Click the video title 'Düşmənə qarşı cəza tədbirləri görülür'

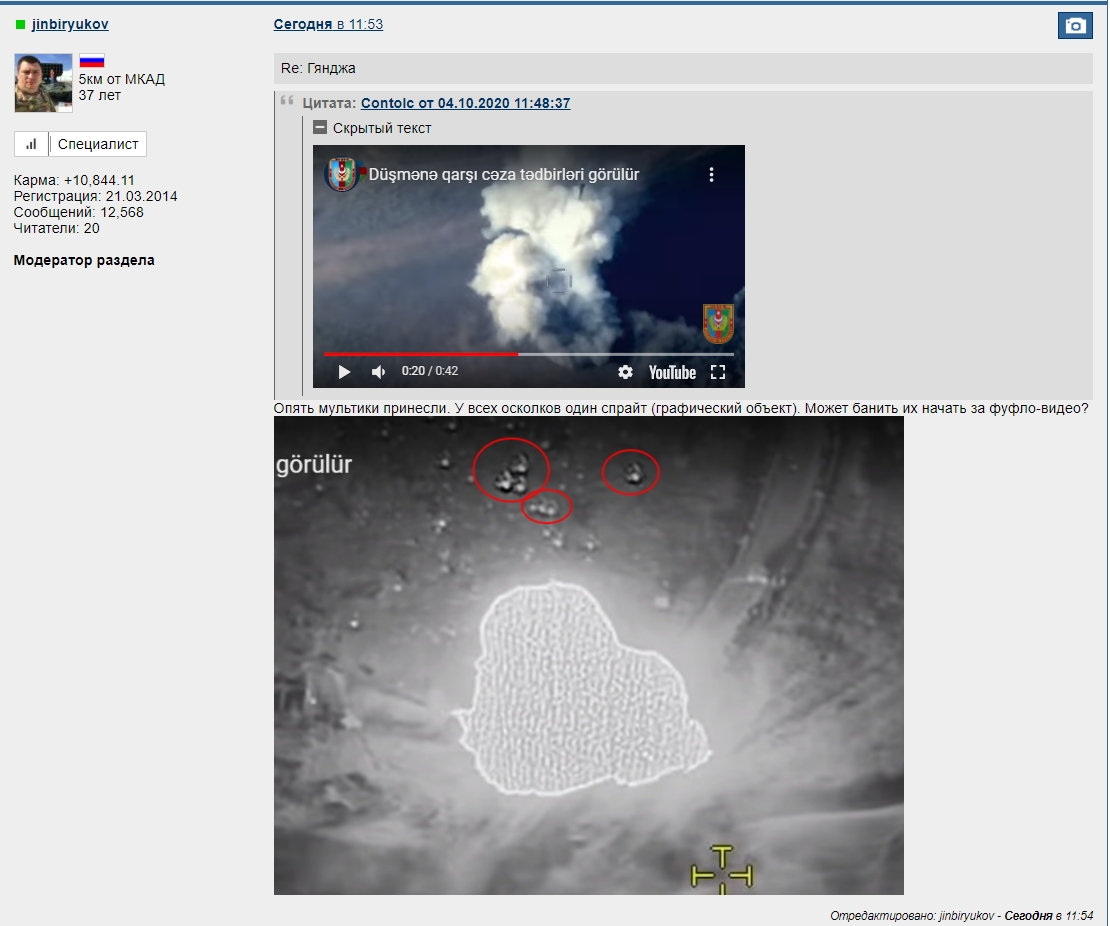504,175
